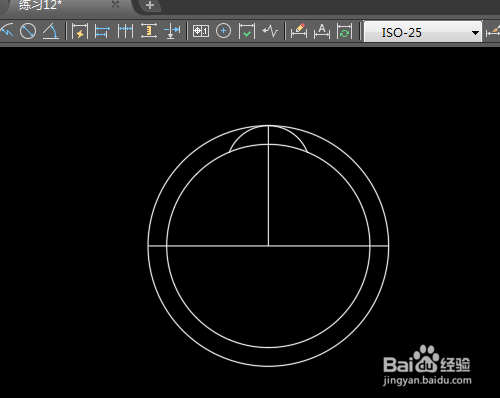Select the Diameter dimension tool
Viewport: 500px width, 398px height.
tap(28, 32)
